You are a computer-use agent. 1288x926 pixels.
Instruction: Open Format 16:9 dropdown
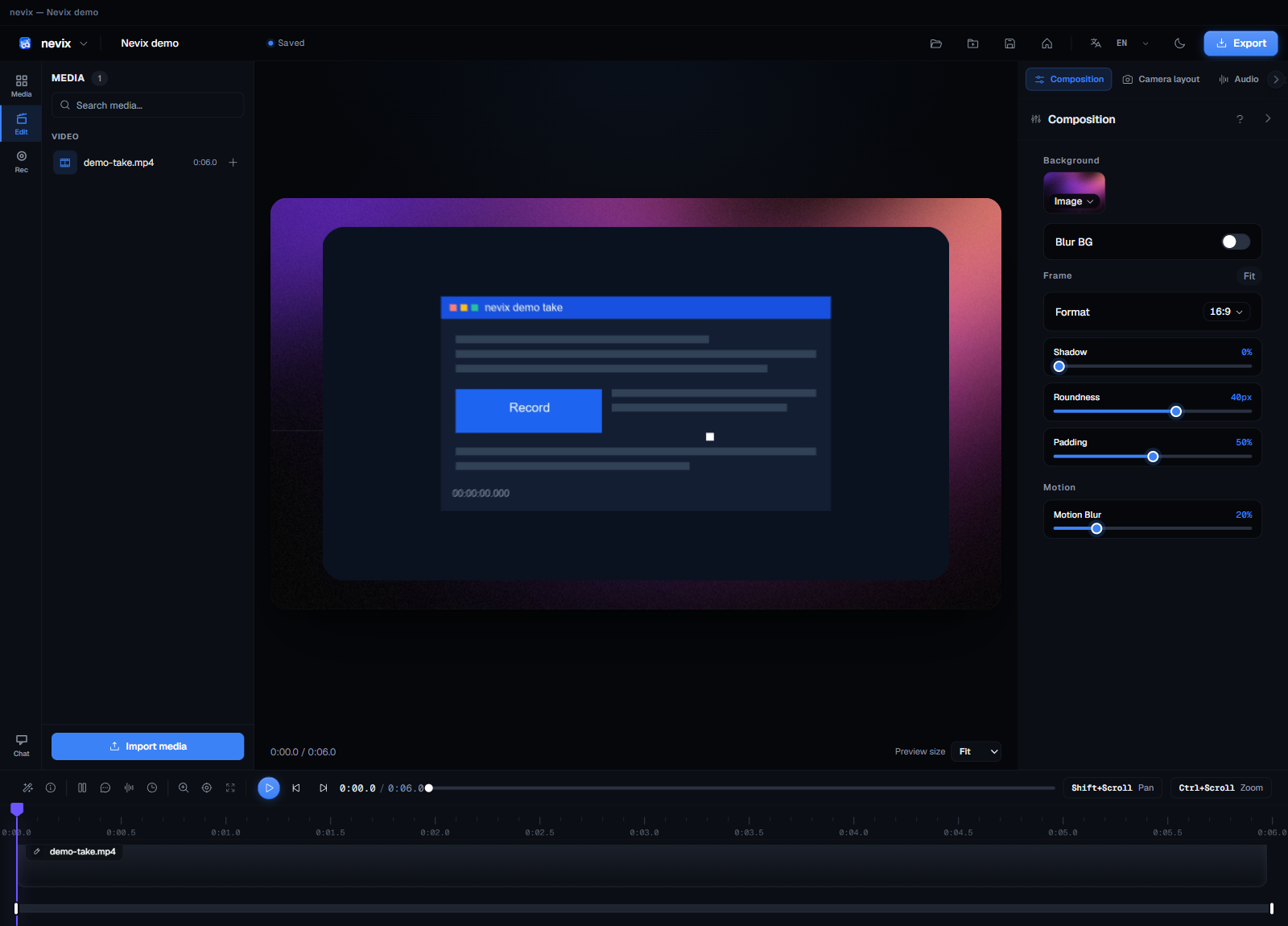point(1226,312)
